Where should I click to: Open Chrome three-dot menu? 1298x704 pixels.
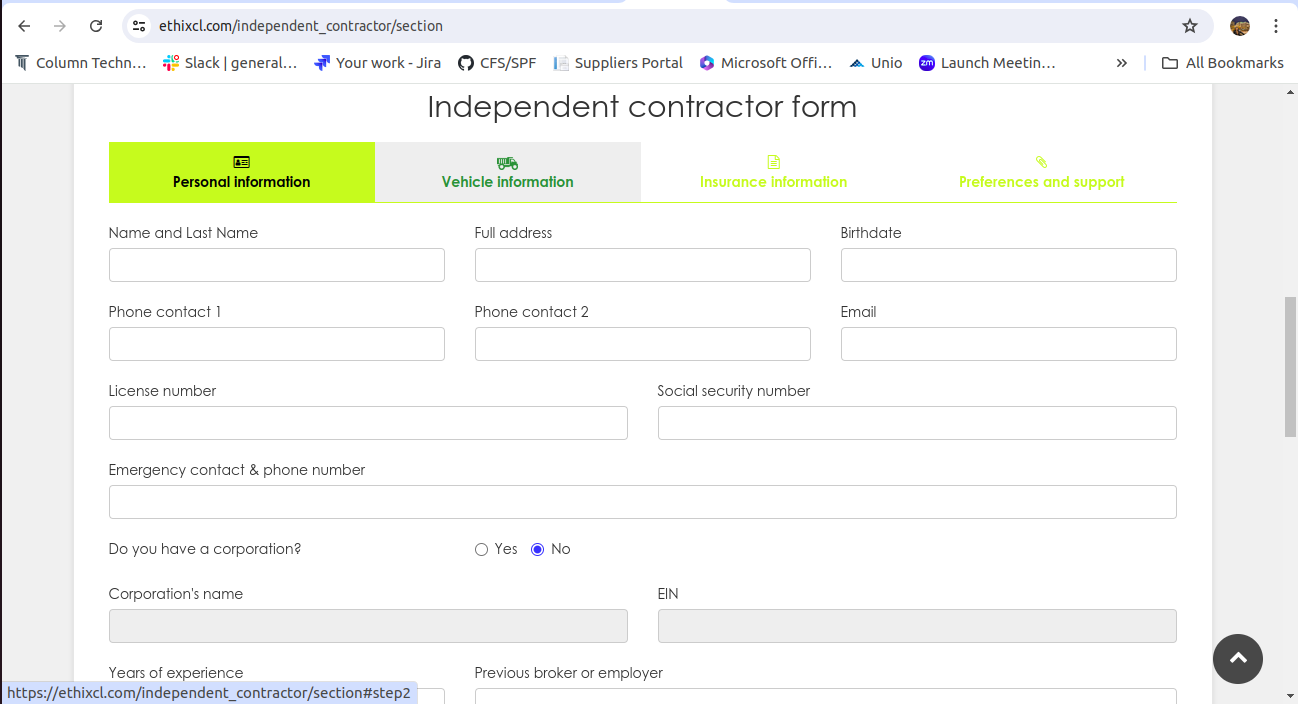1276,26
